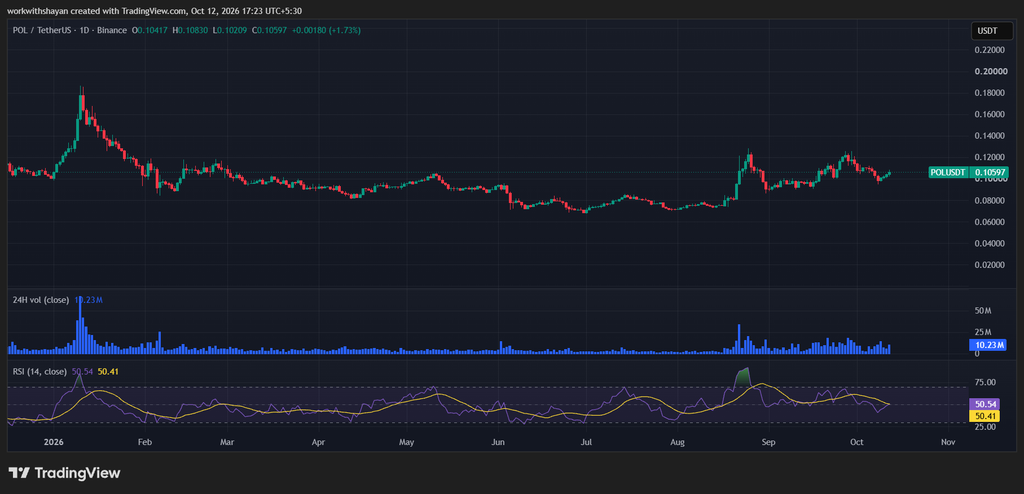Screen dimensions: 1024x494
Task: Click the 0.18000 price axis label
Action: (x=989, y=93)
